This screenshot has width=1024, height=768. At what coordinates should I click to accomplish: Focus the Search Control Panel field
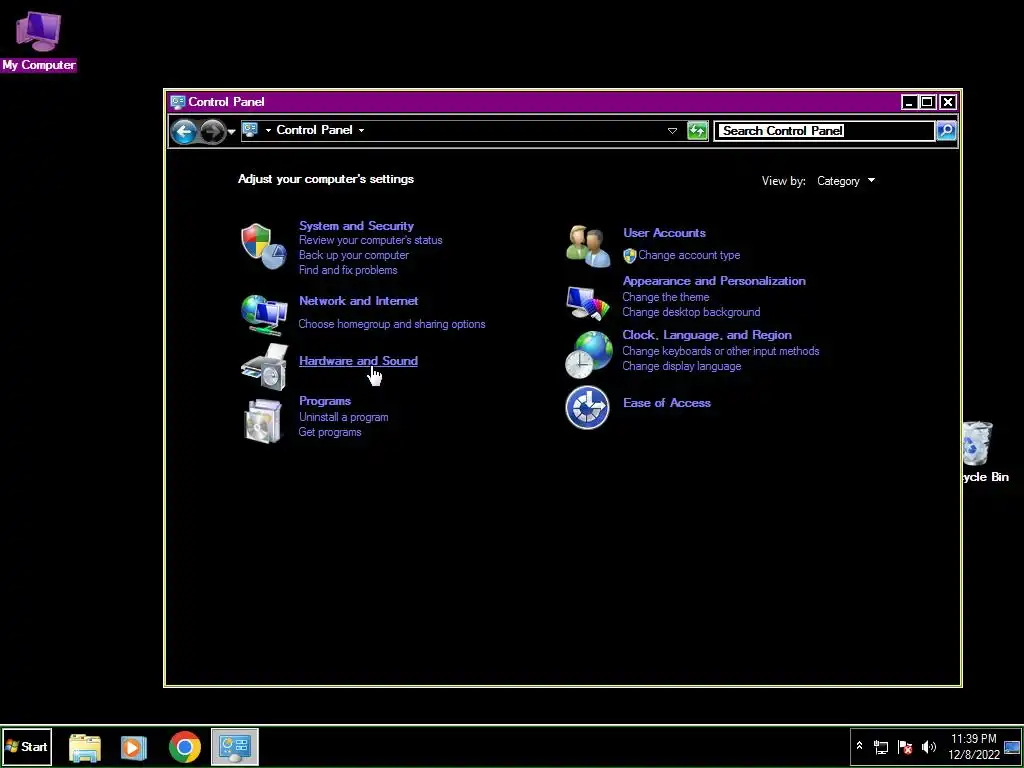click(x=825, y=131)
